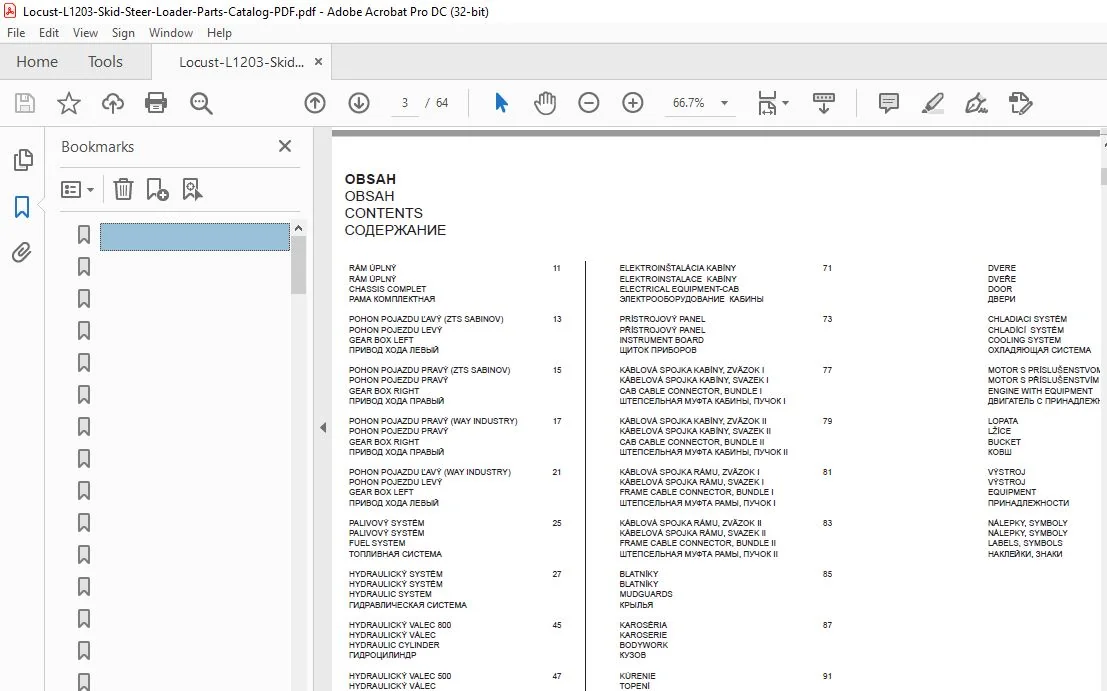Click 'LABELS, SYMBOLS' contents entry

coord(1025,543)
